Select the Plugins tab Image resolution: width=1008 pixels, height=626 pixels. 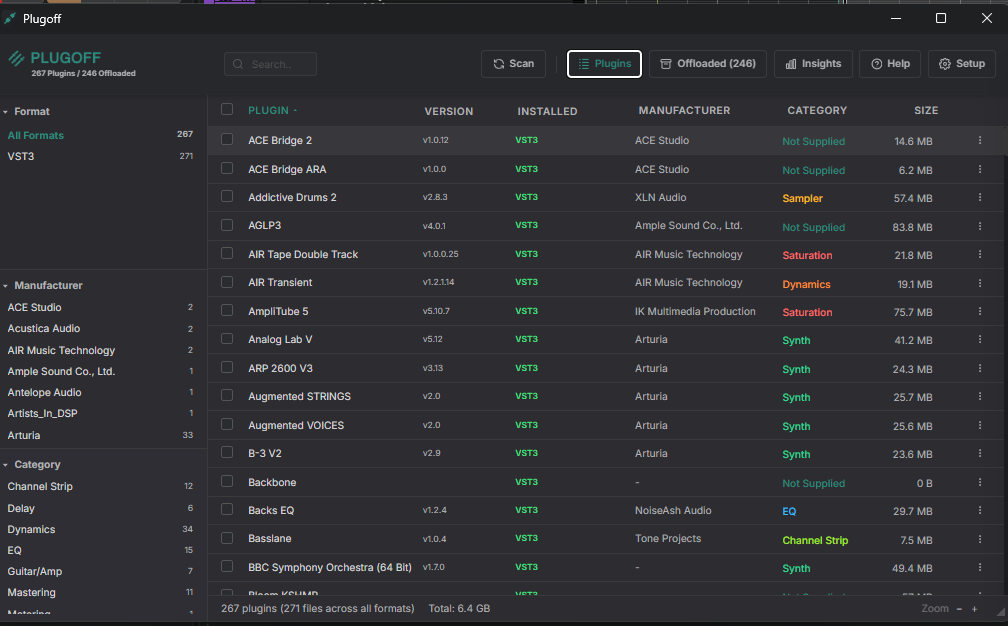(x=604, y=64)
